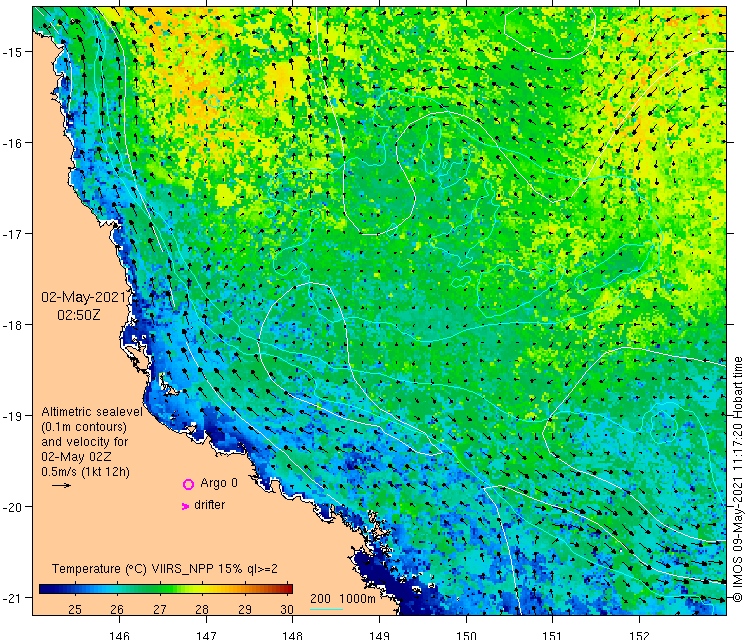Click the longitude axis label 146
The height and width of the screenshot is (640, 750).
point(119,635)
